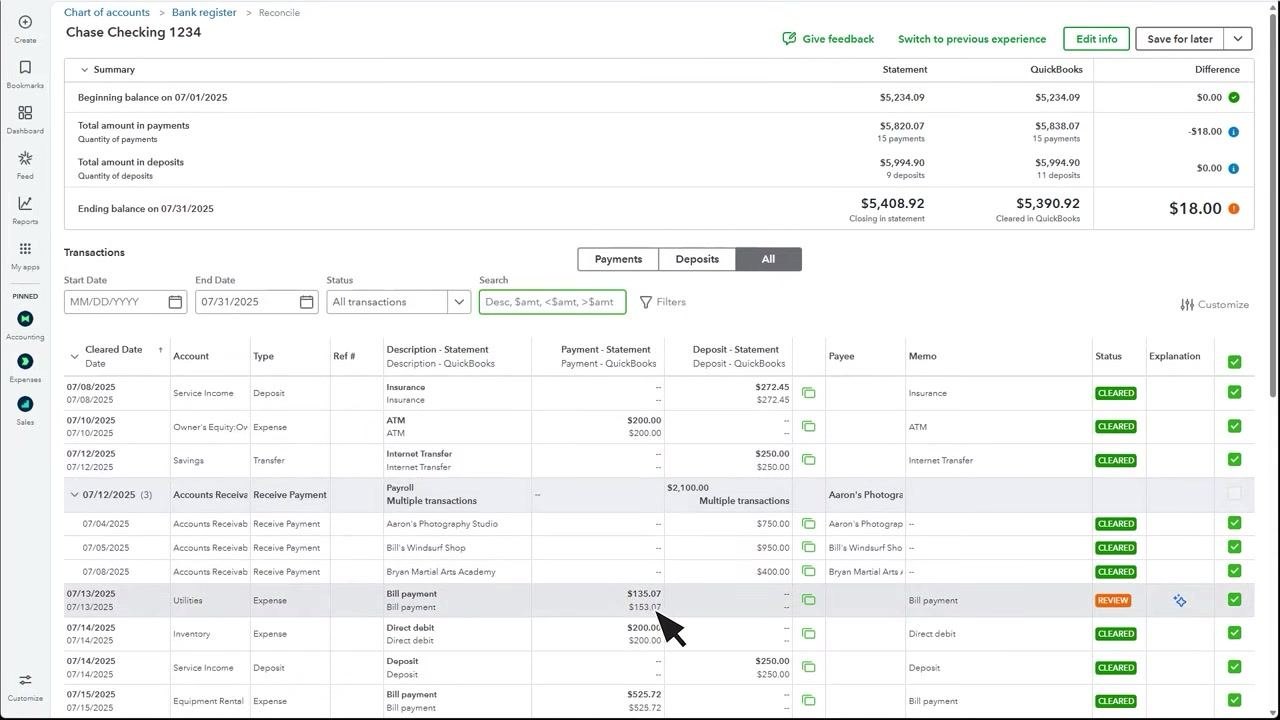Go to the Dashboard icon

pyautogui.click(x=25, y=113)
